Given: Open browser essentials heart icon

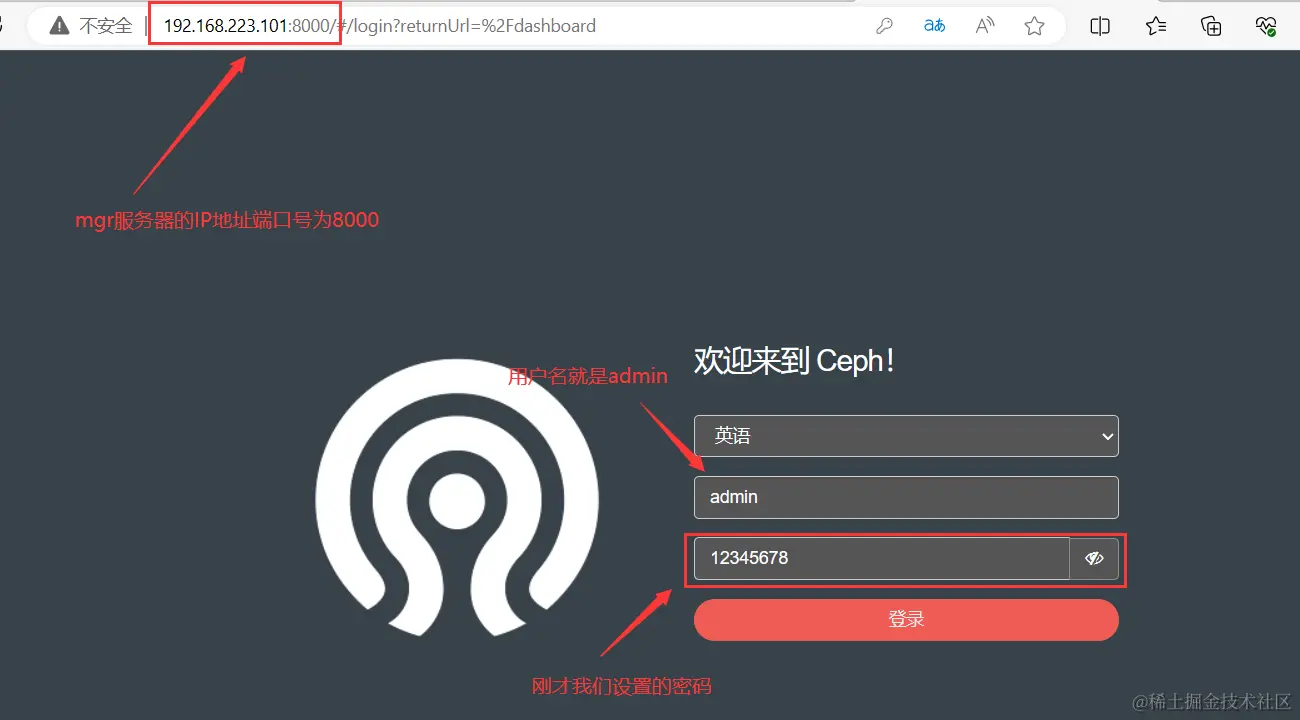Looking at the screenshot, I should point(1266,26).
